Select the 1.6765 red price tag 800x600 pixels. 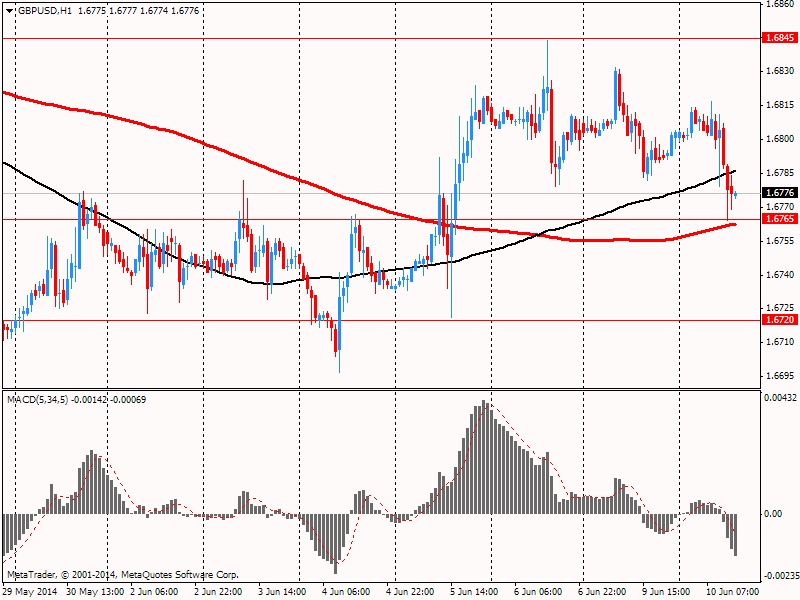coord(779,219)
